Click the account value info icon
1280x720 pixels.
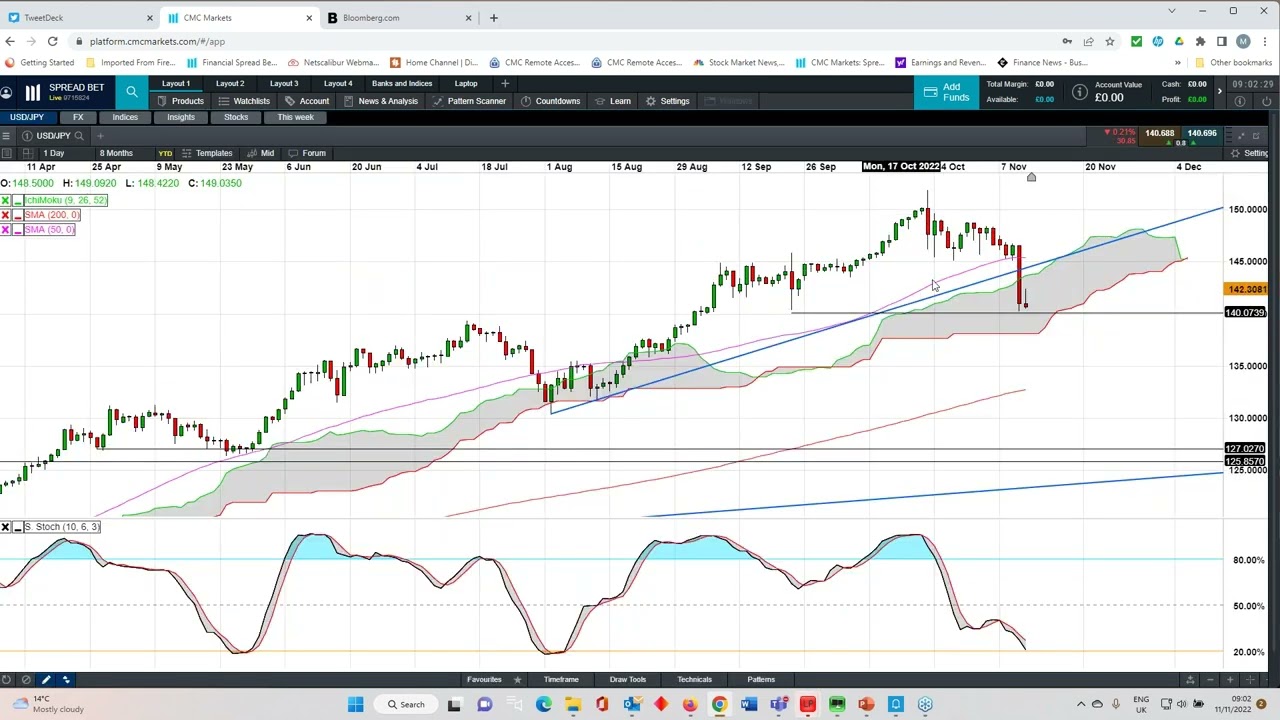click(x=1080, y=92)
